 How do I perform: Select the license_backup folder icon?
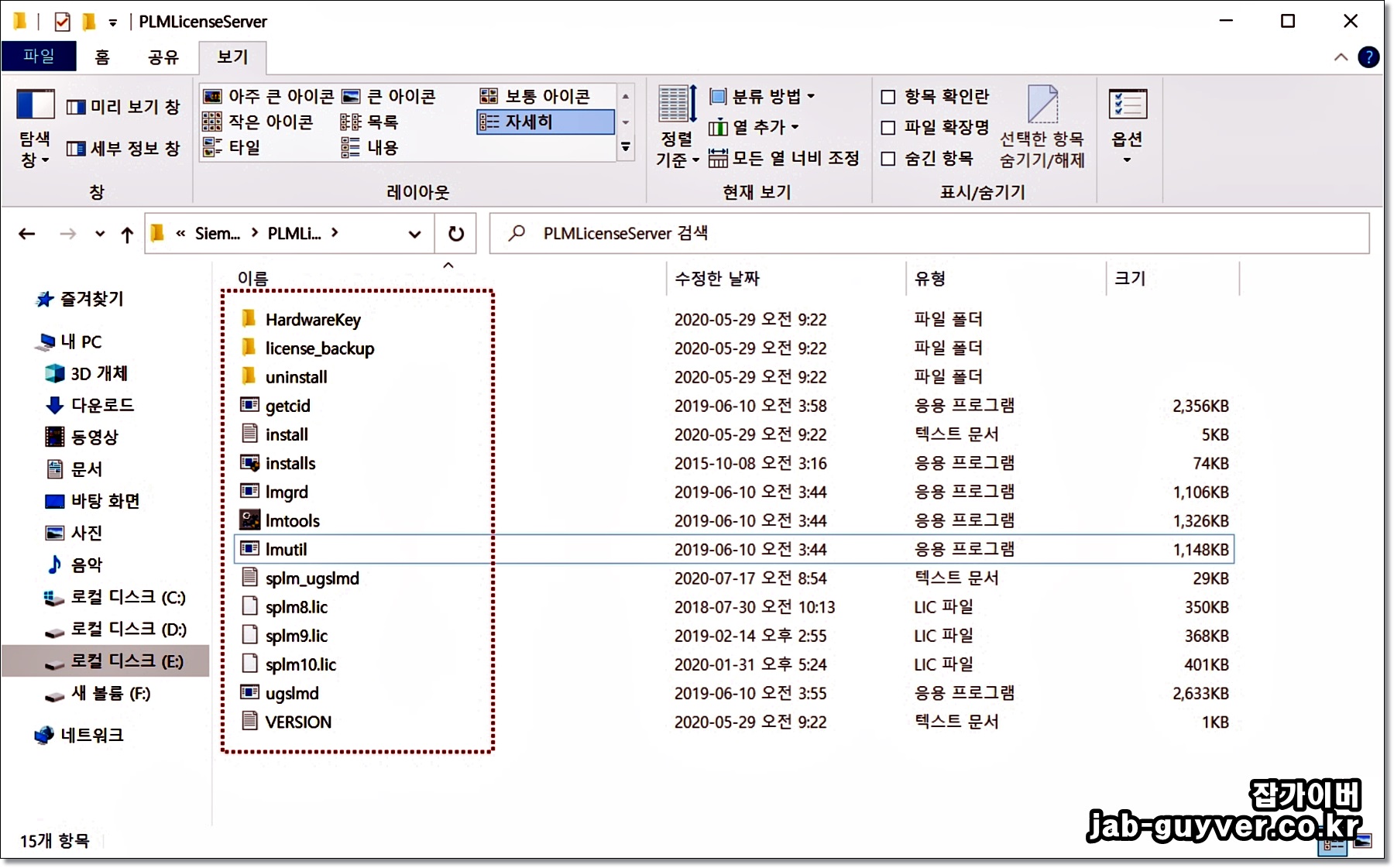(249, 347)
